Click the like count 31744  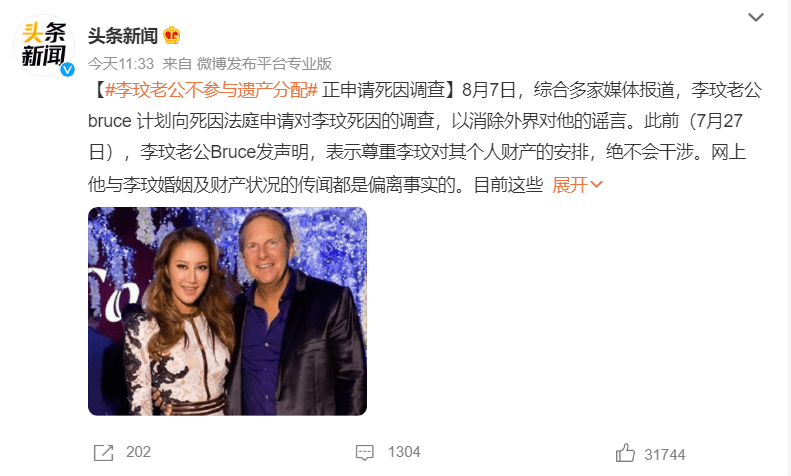[665, 455]
